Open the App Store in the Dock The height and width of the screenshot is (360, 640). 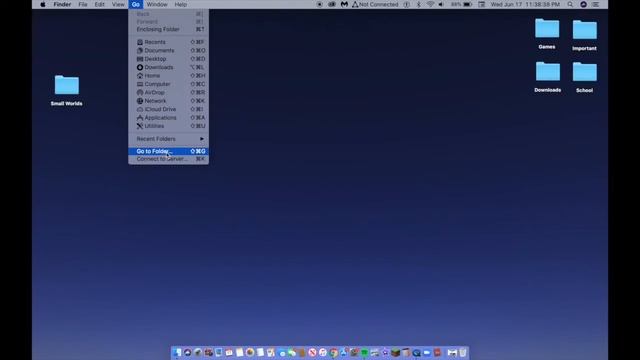coord(344,352)
